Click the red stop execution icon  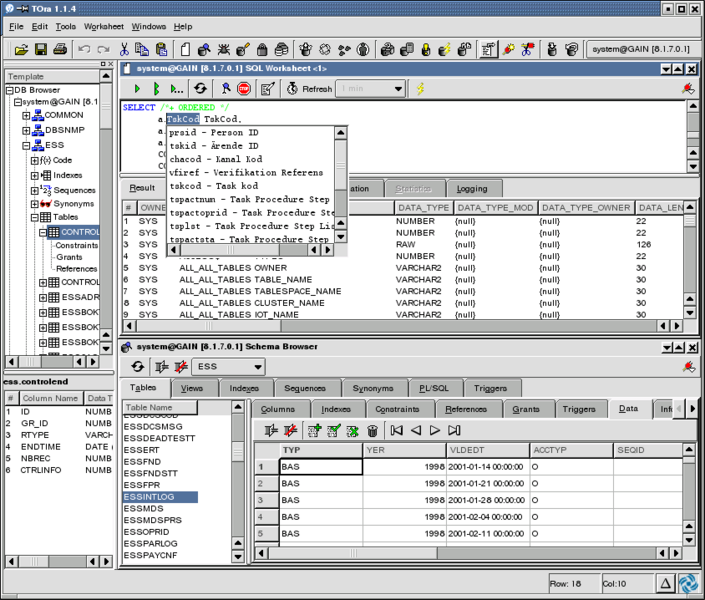click(244, 89)
